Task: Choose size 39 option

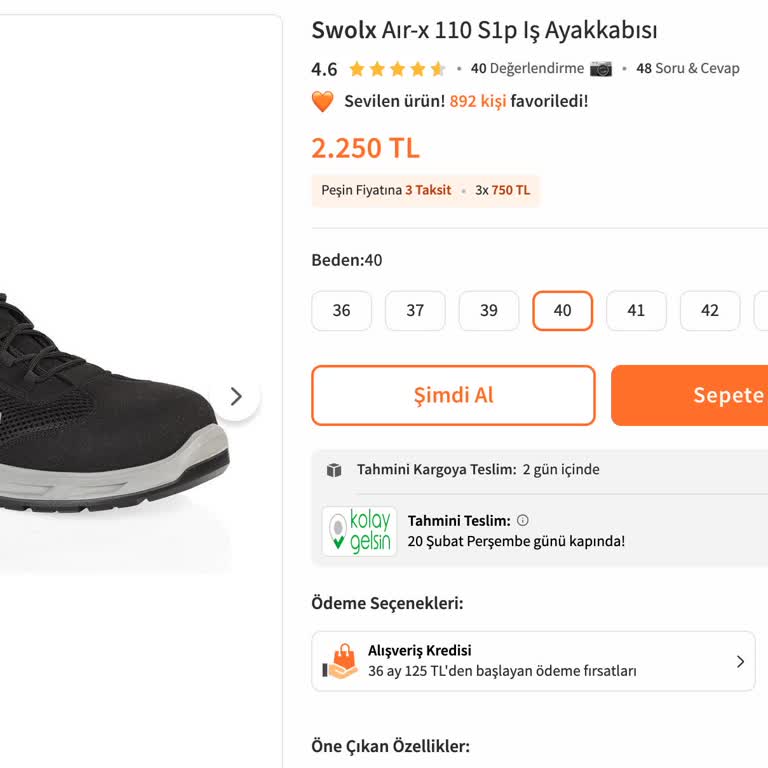Action: point(489,311)
